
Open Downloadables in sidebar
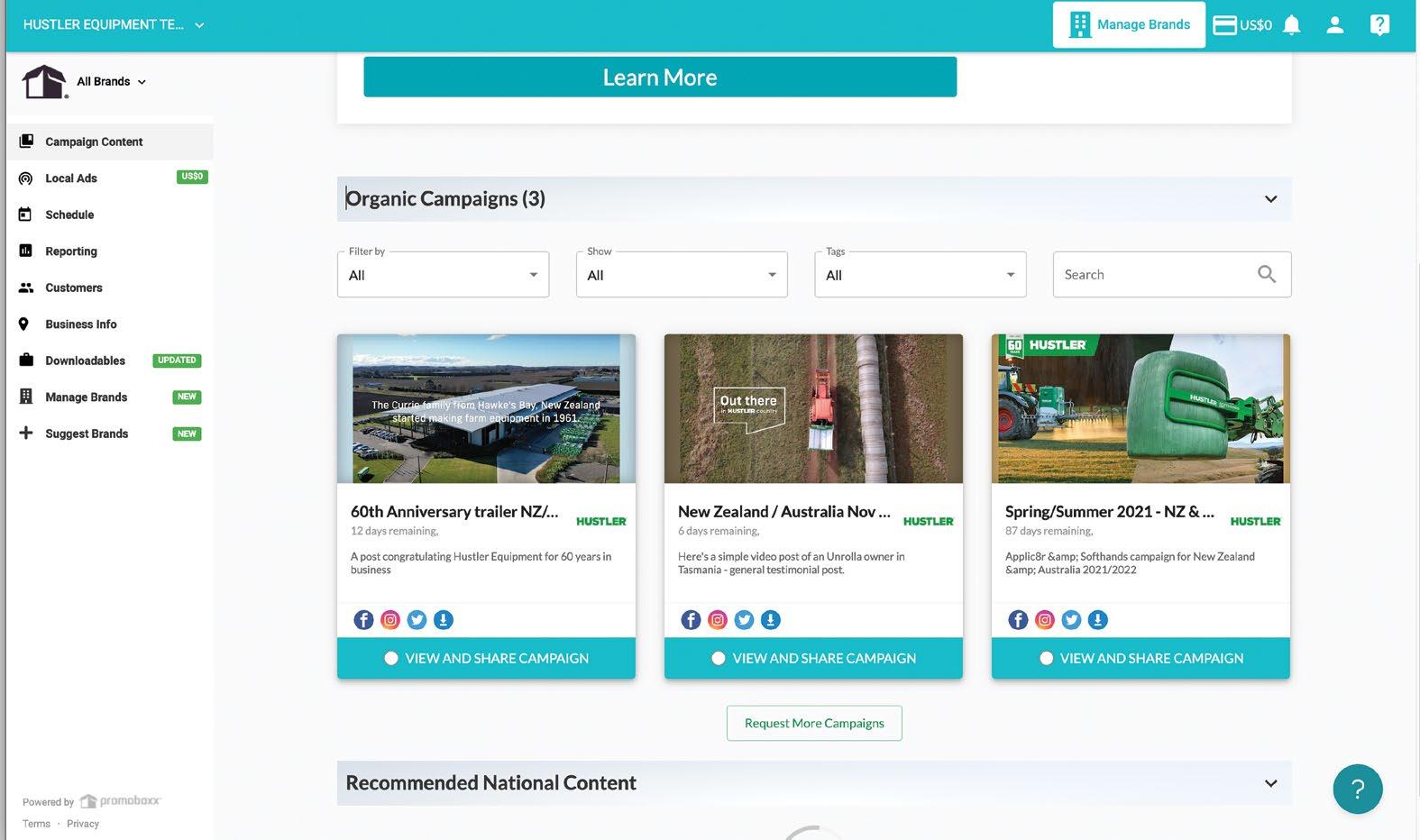coord(110,361)
